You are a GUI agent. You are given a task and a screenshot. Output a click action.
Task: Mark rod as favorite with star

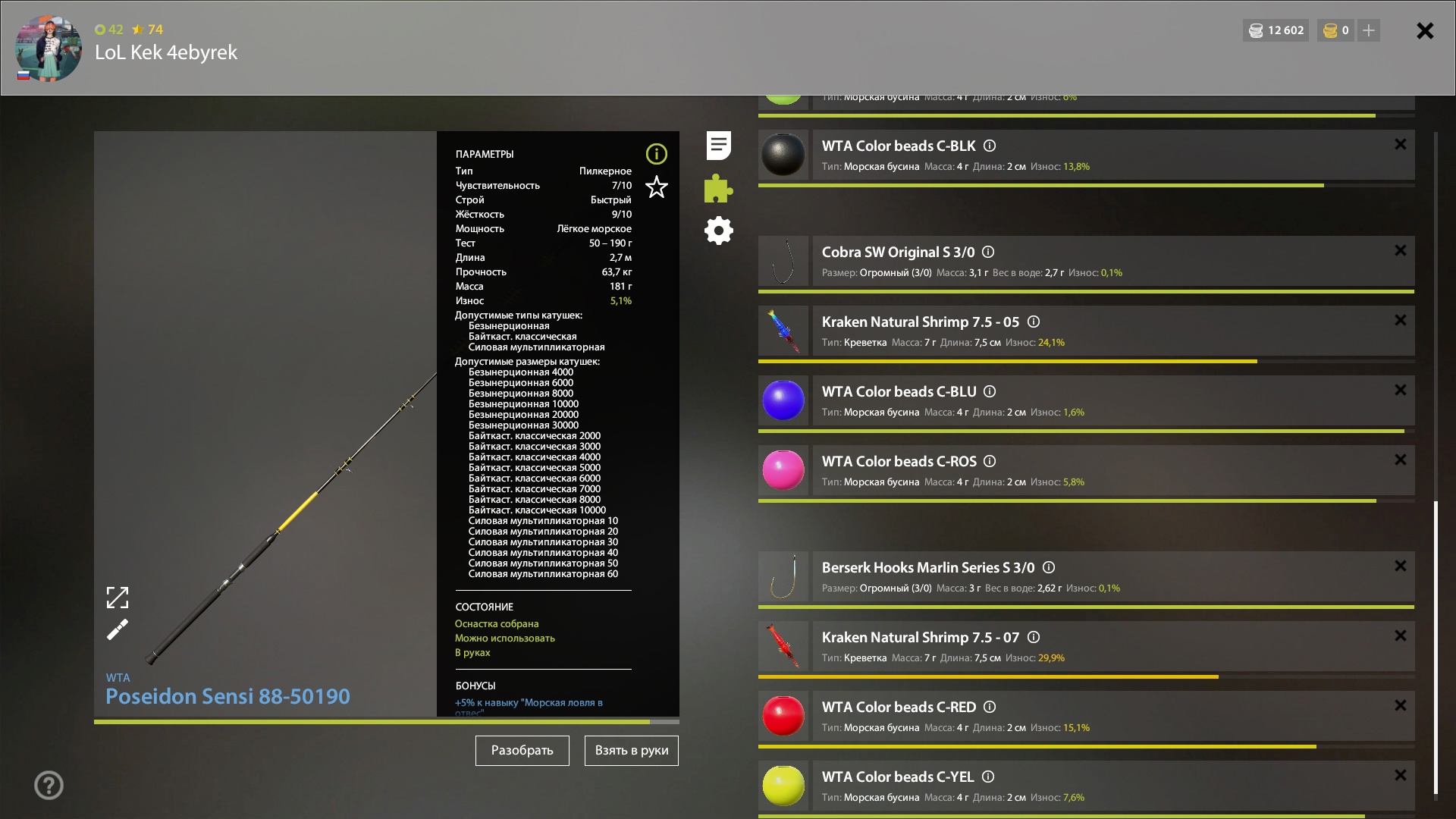(x=657, y=187)
